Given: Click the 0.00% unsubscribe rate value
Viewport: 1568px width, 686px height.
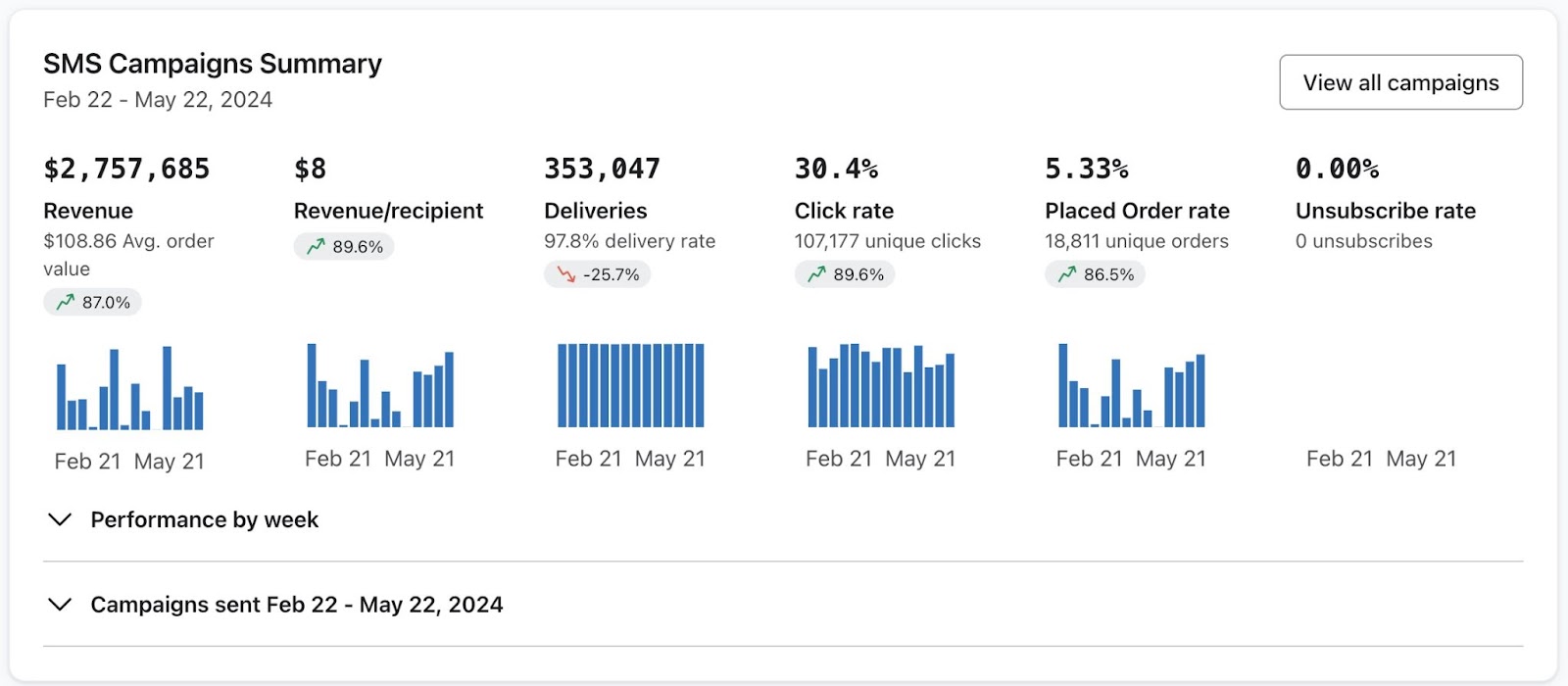Looking at the screenshot, I should 1337,169.
